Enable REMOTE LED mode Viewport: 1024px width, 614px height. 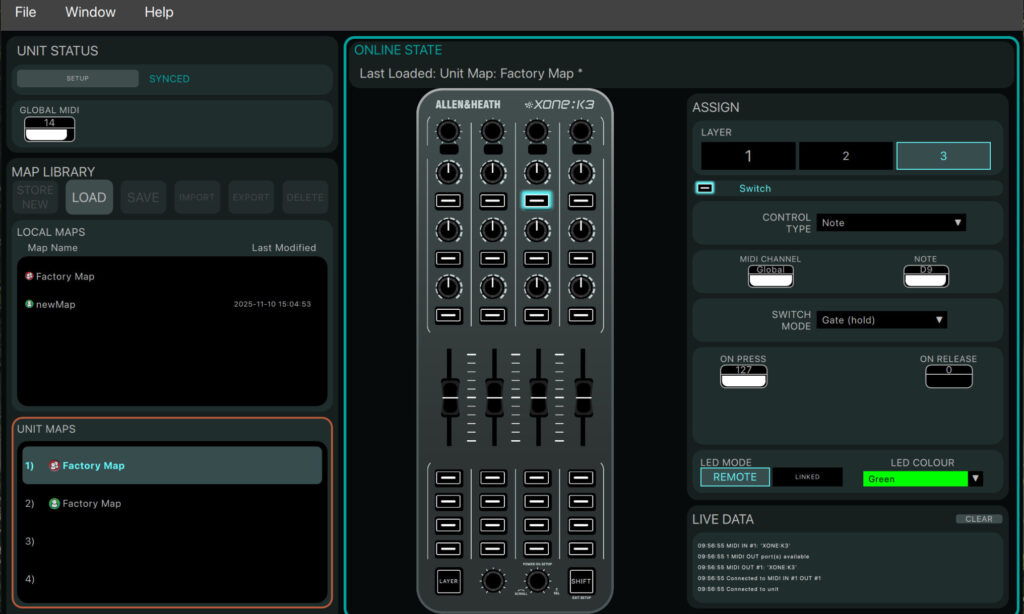tap(734, 477)
